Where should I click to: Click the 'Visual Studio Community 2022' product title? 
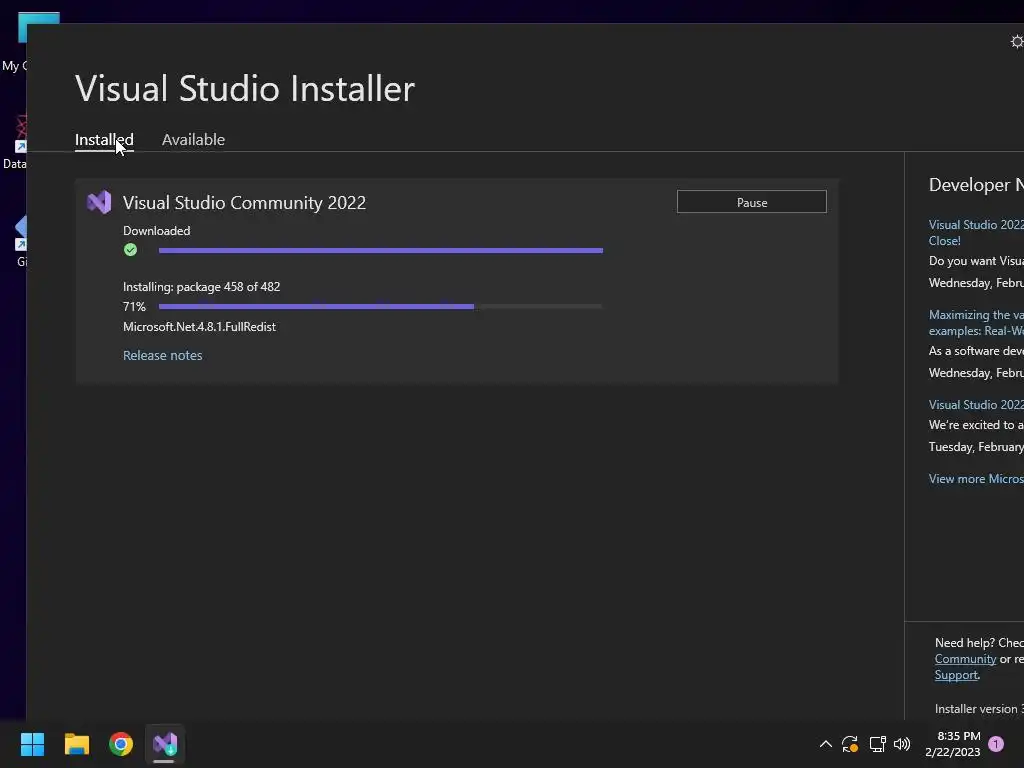(x=244, y=202)
